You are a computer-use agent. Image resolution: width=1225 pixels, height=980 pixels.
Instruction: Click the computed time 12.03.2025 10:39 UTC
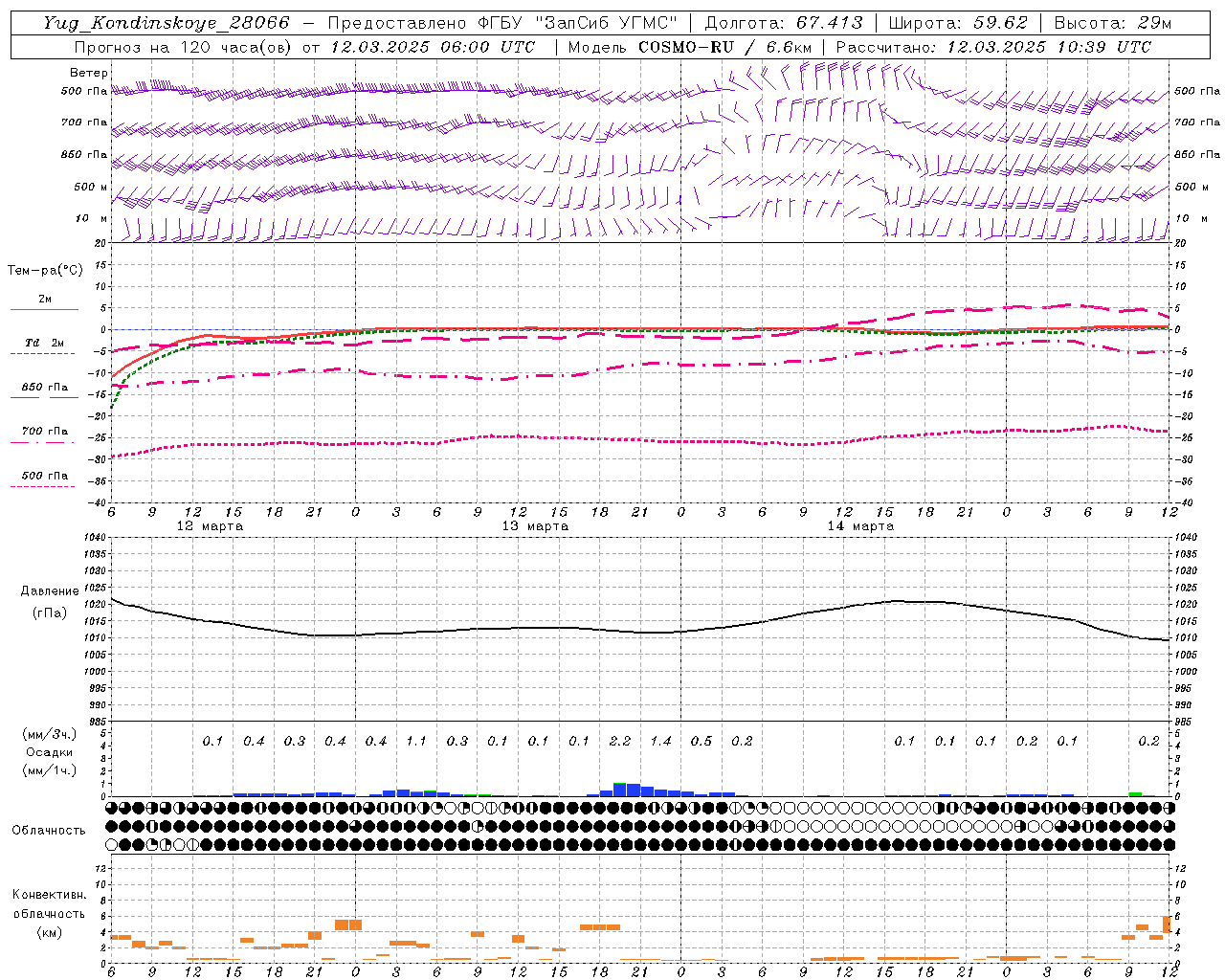click(x=1049, y=47)
